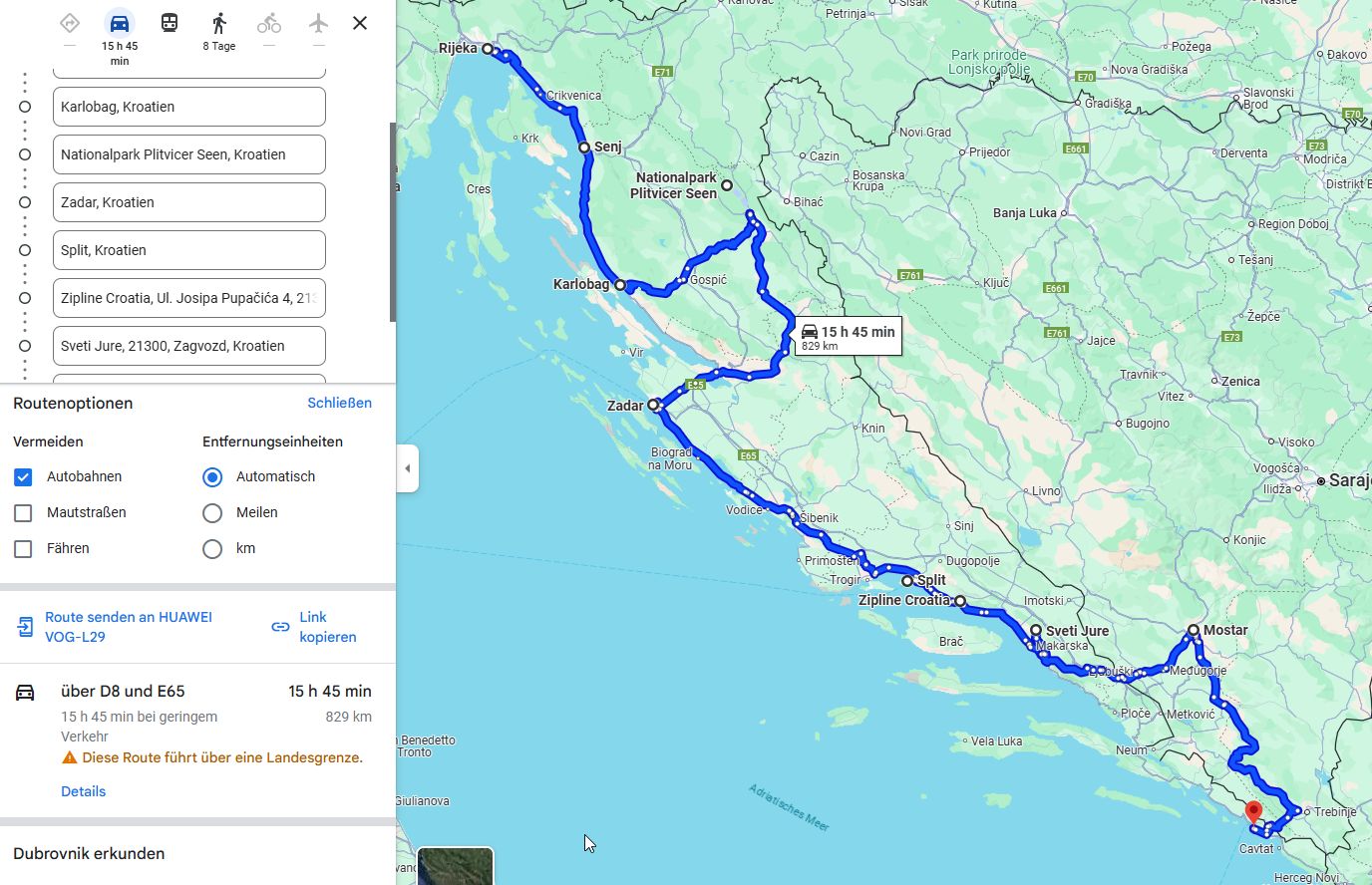Select the flight travel mode icon
The height and width of the screenshot is (885, 1372).
(x=318, y=23)
